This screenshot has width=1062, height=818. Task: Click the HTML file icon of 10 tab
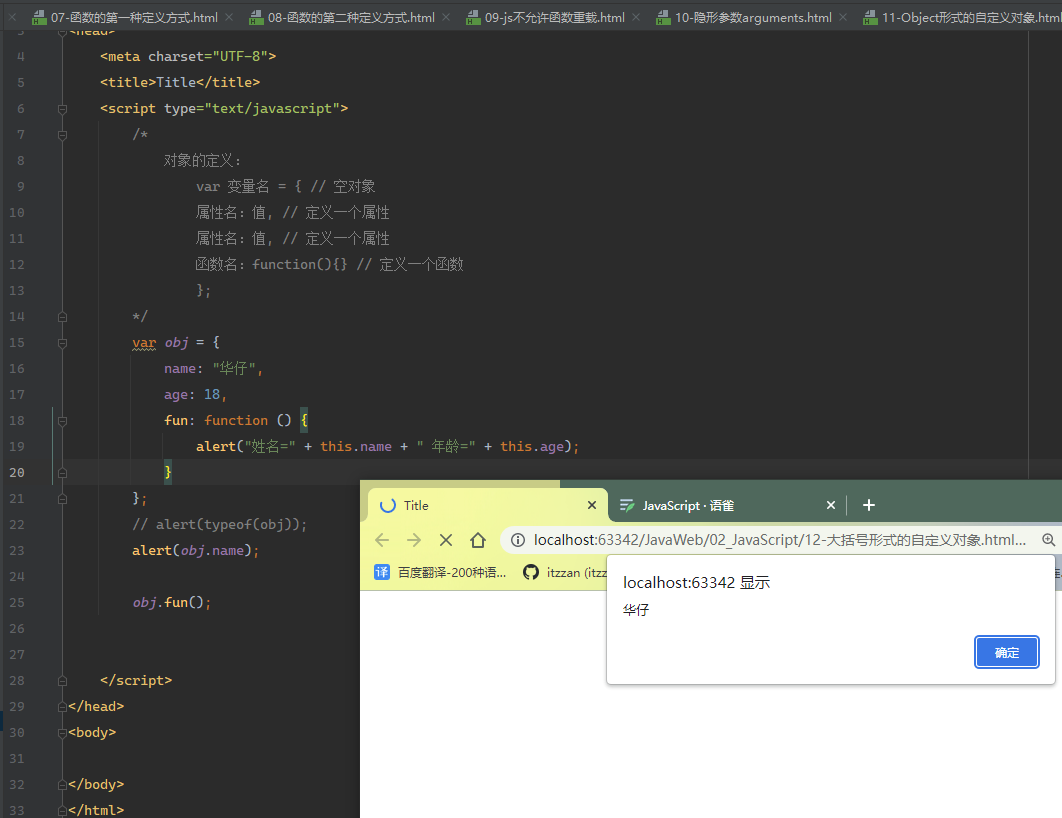click(663, 18)
